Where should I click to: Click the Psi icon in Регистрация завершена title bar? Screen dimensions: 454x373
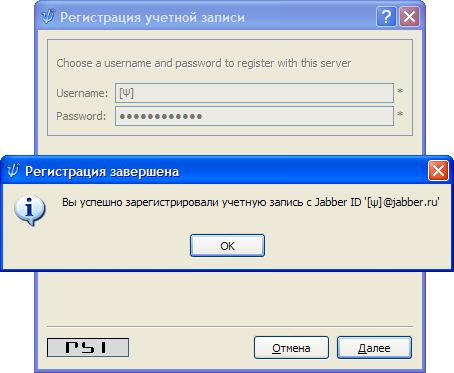[x=13, y=170]
